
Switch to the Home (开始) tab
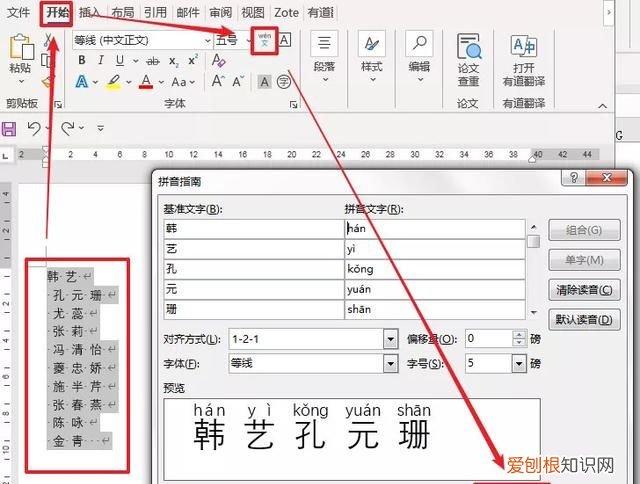[x=57, y=12]
